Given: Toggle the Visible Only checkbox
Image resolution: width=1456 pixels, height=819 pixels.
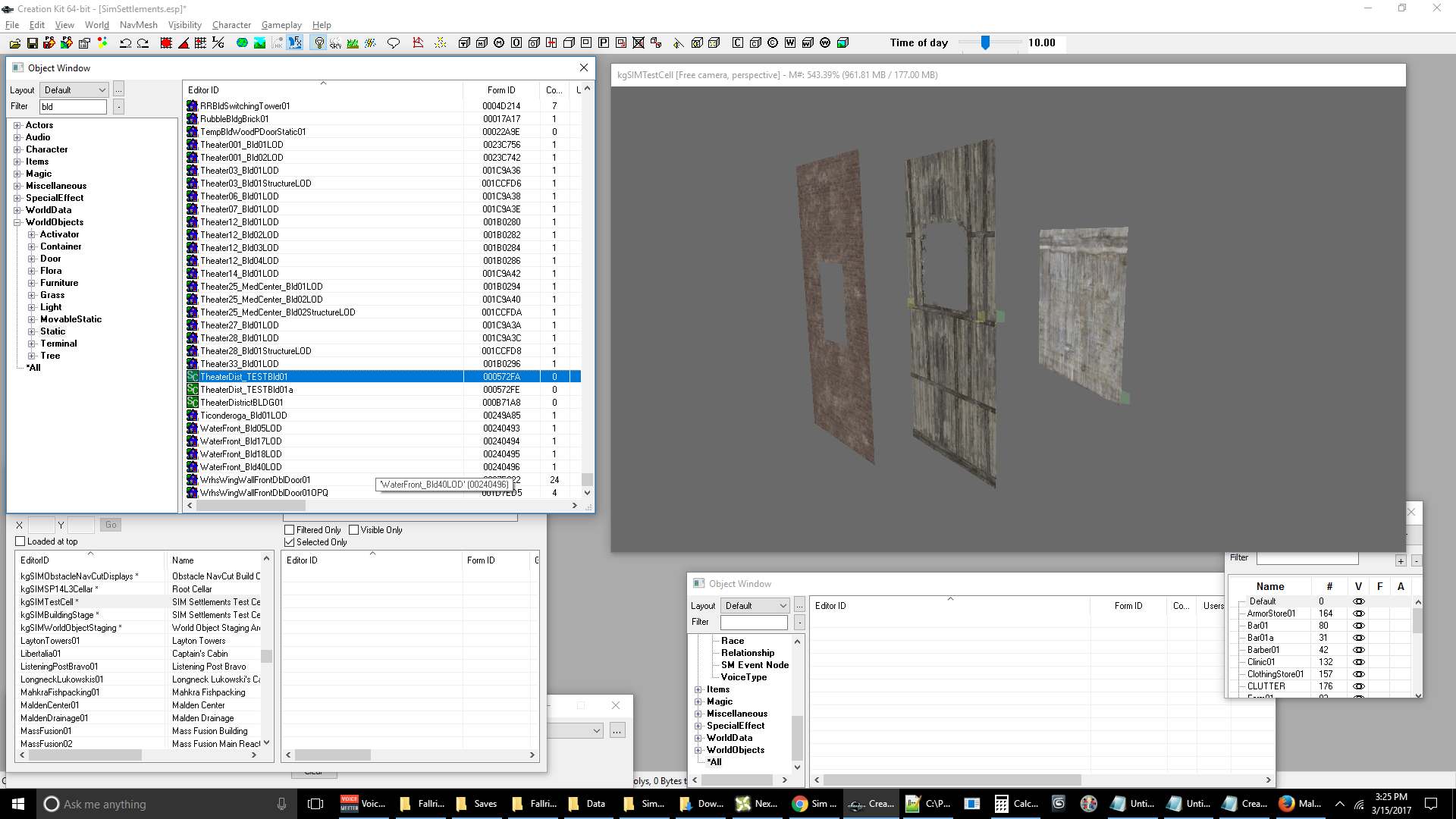Looking at the screenshot, I should click(x=353, y=530).
